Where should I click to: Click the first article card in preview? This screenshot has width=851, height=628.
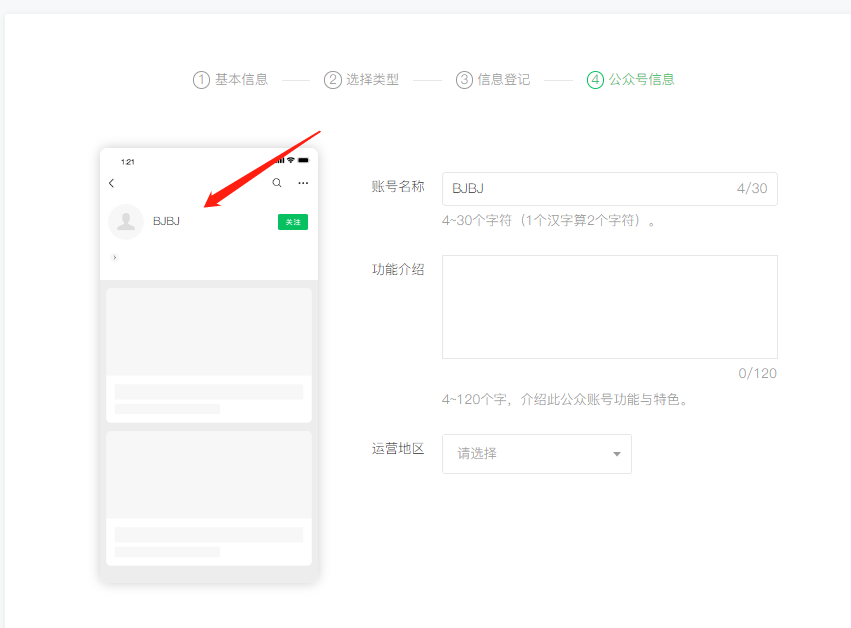coord(208,354)
